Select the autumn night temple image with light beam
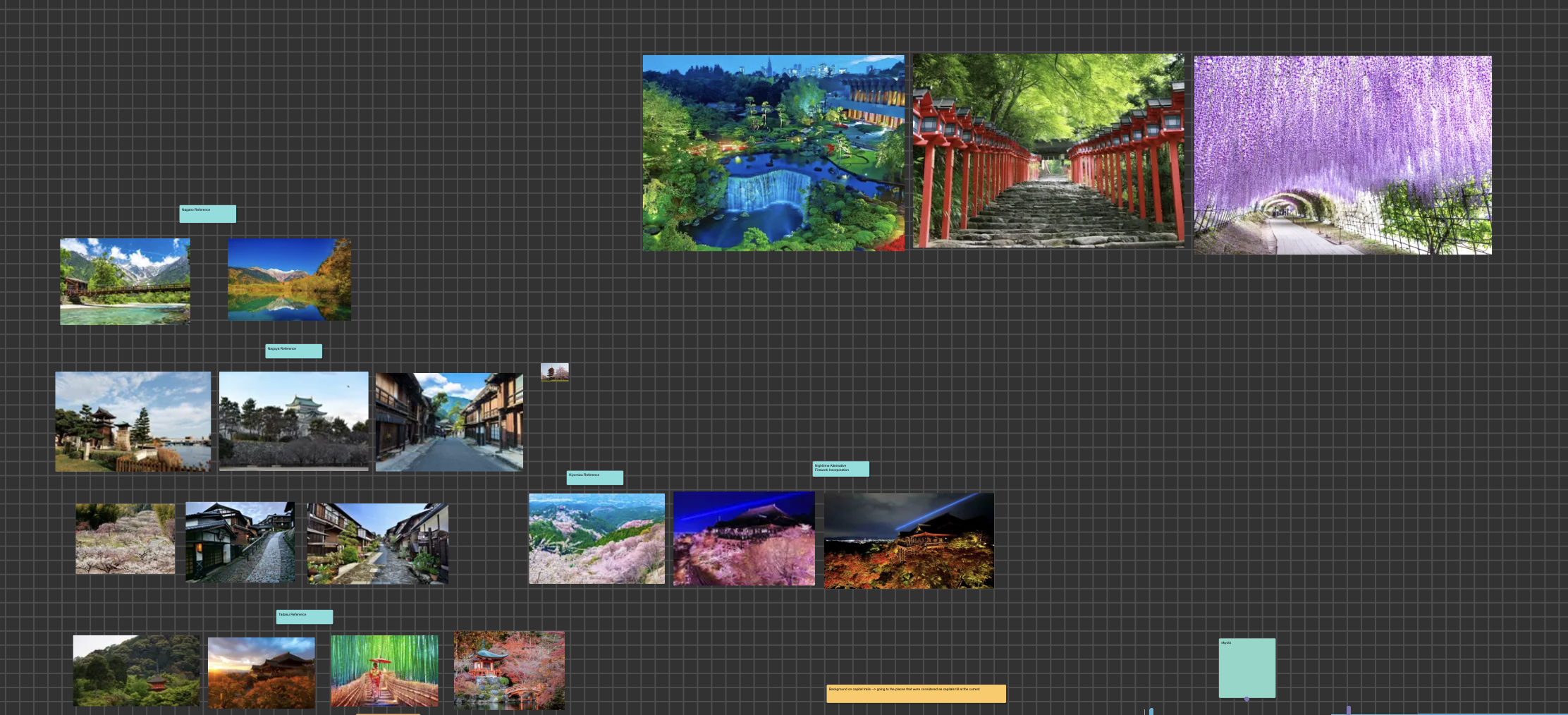Screen dimensions: 1568x715 point(909,540)
